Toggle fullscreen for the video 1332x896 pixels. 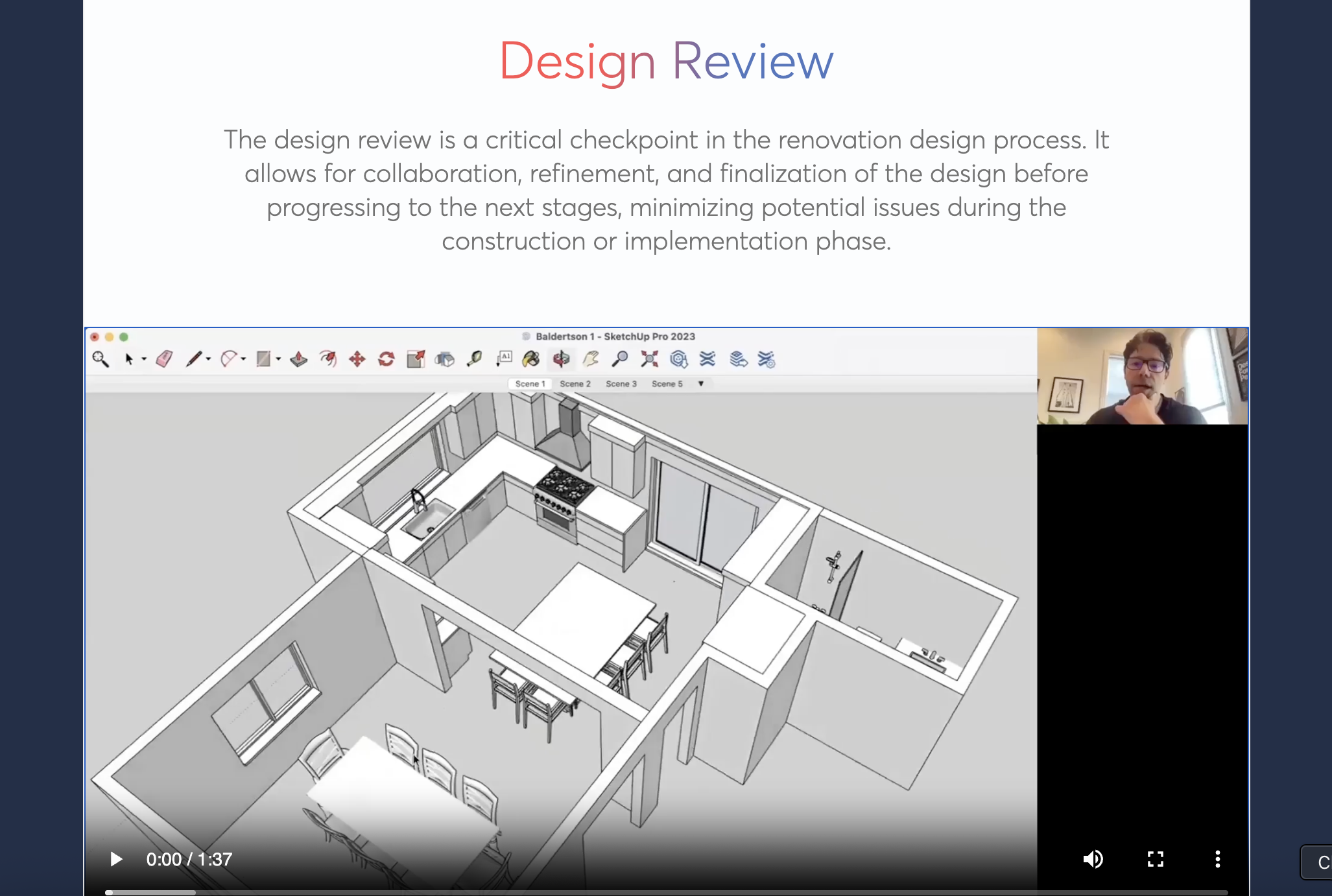tap(1155, 859)
